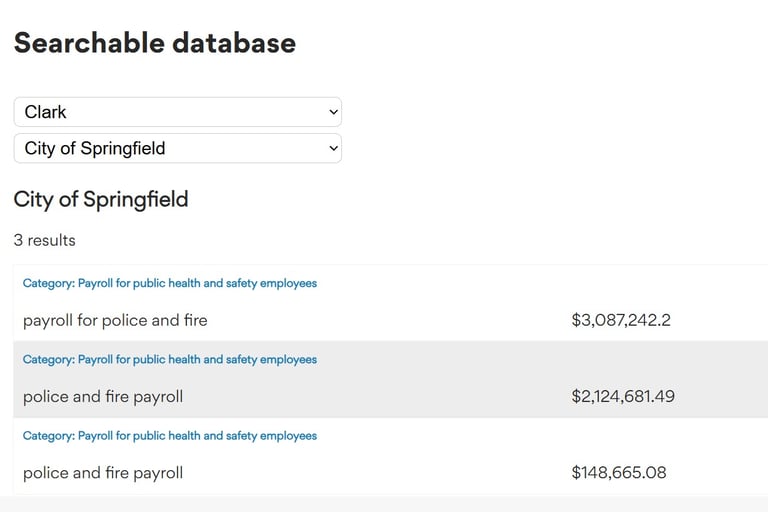768x512 pixels.
Task: Select the first white result row
Action: pyautogui.click(x=400, y=304)
